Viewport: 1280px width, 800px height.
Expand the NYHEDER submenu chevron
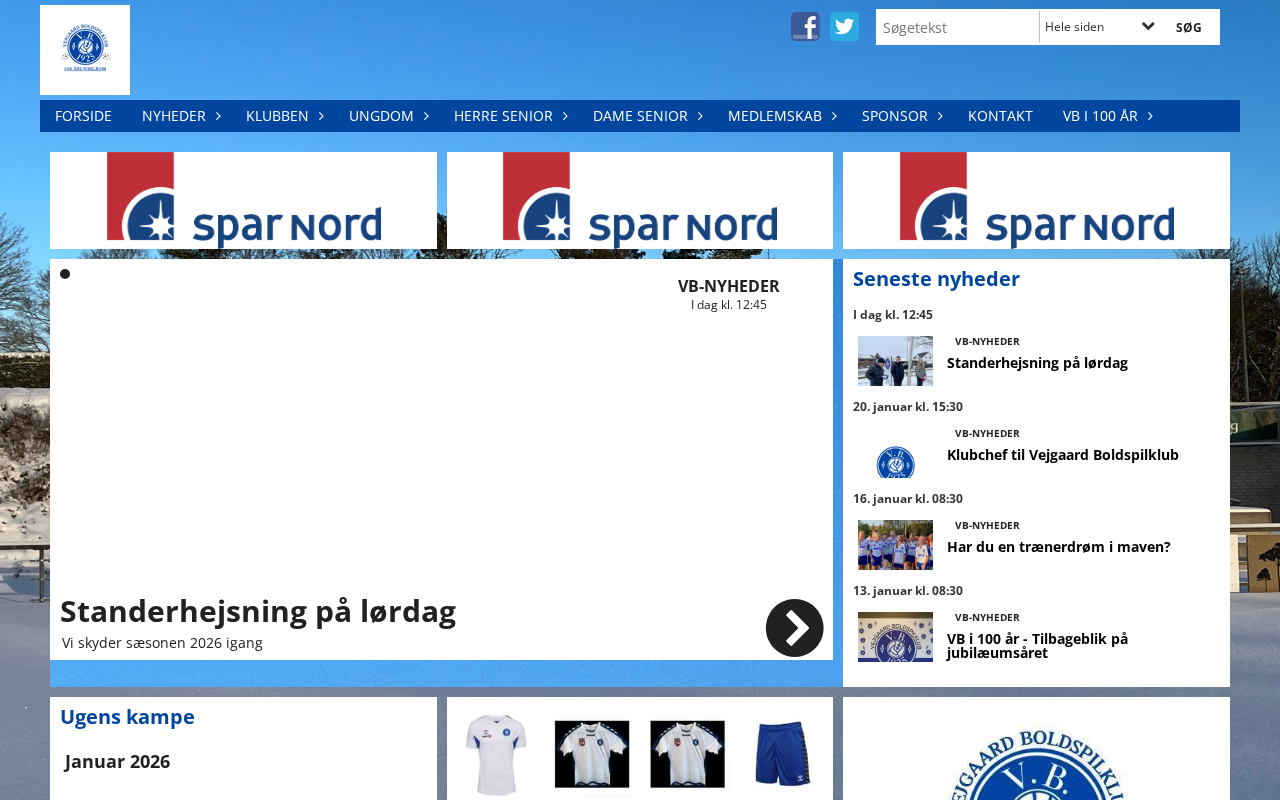[x=218, y=116]
